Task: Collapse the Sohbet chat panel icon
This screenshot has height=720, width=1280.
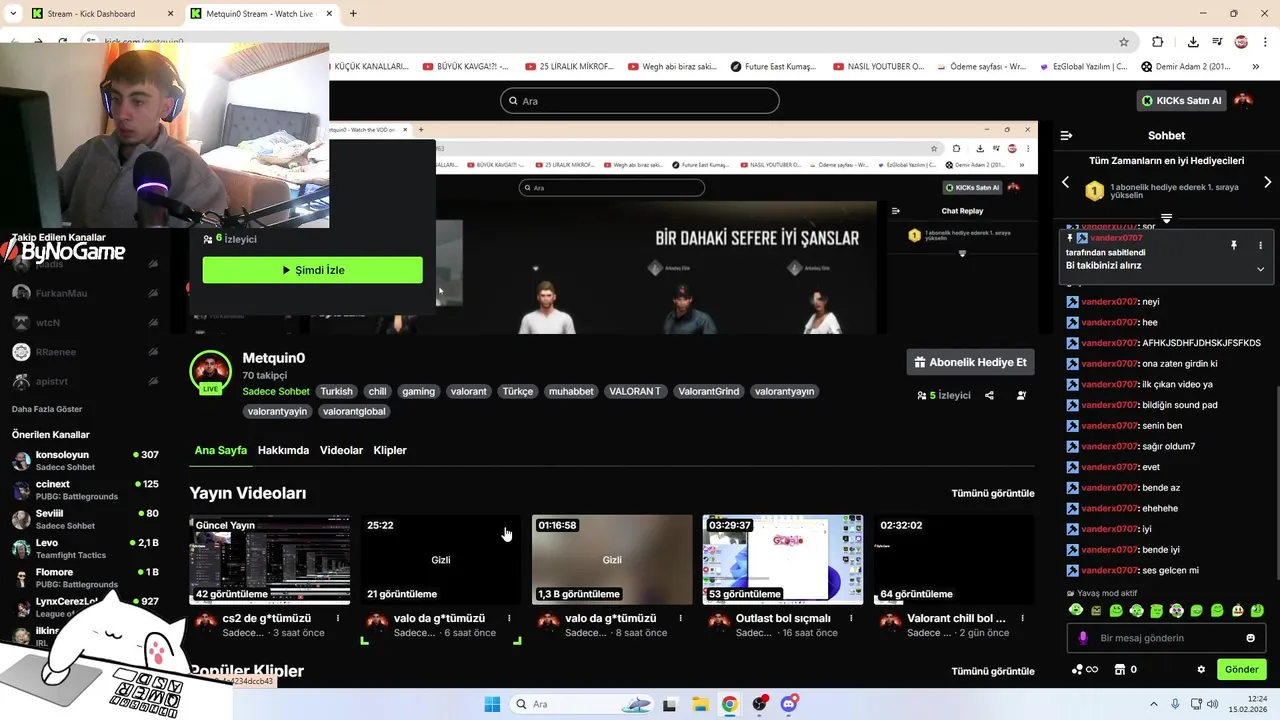Action: (x=1066, y=135)
